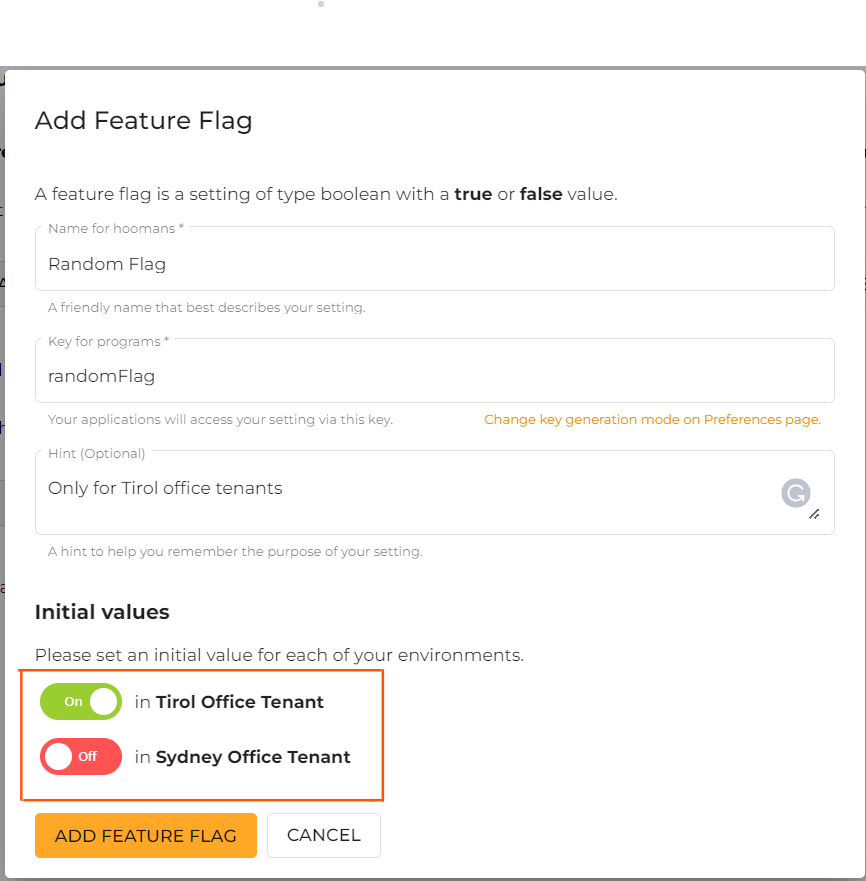Click the Sydney Office Tenant label

(252, 757)
